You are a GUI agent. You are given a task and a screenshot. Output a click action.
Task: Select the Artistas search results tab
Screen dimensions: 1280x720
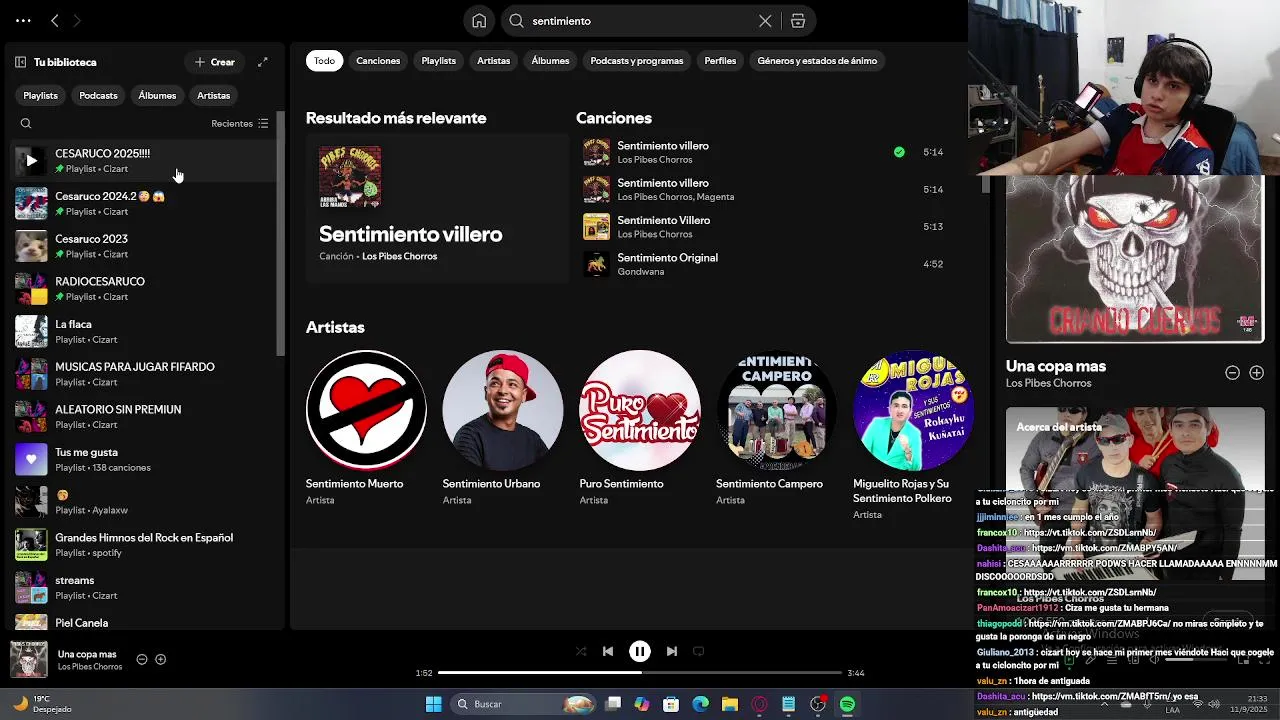(x=493, y=61)
